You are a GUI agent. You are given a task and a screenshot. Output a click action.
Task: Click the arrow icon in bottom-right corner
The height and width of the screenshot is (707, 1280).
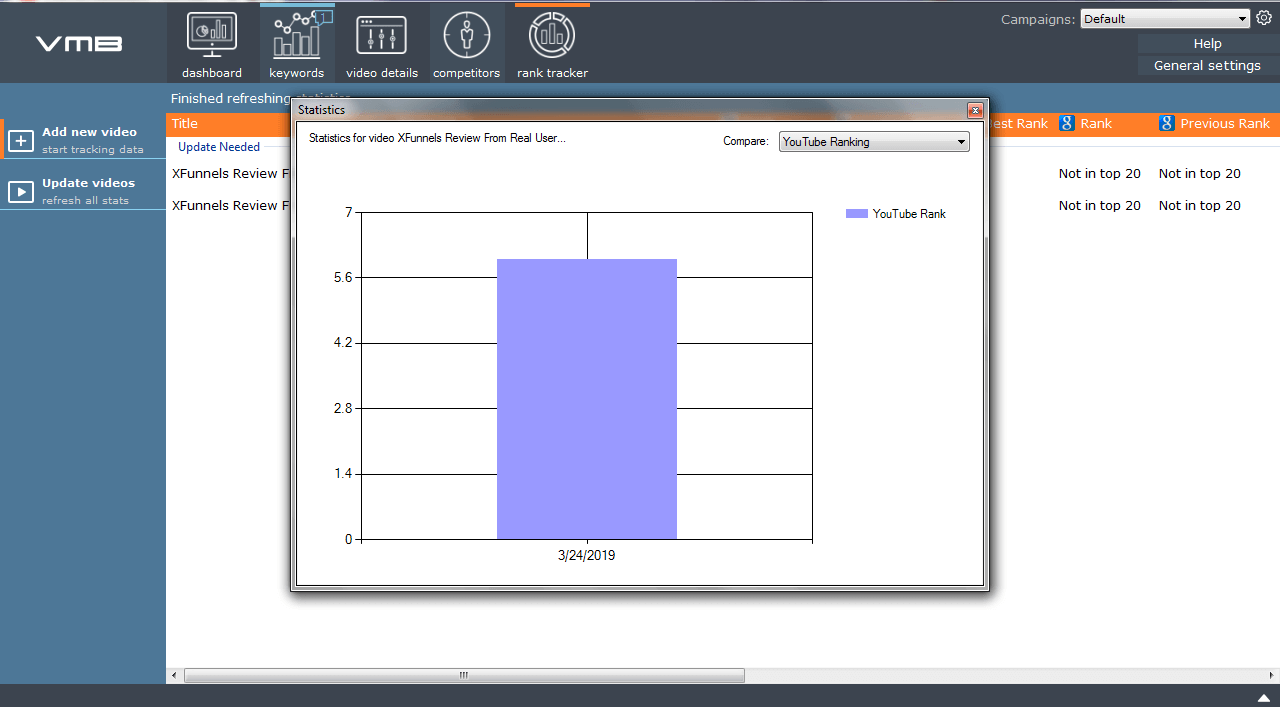(1263, 697)
